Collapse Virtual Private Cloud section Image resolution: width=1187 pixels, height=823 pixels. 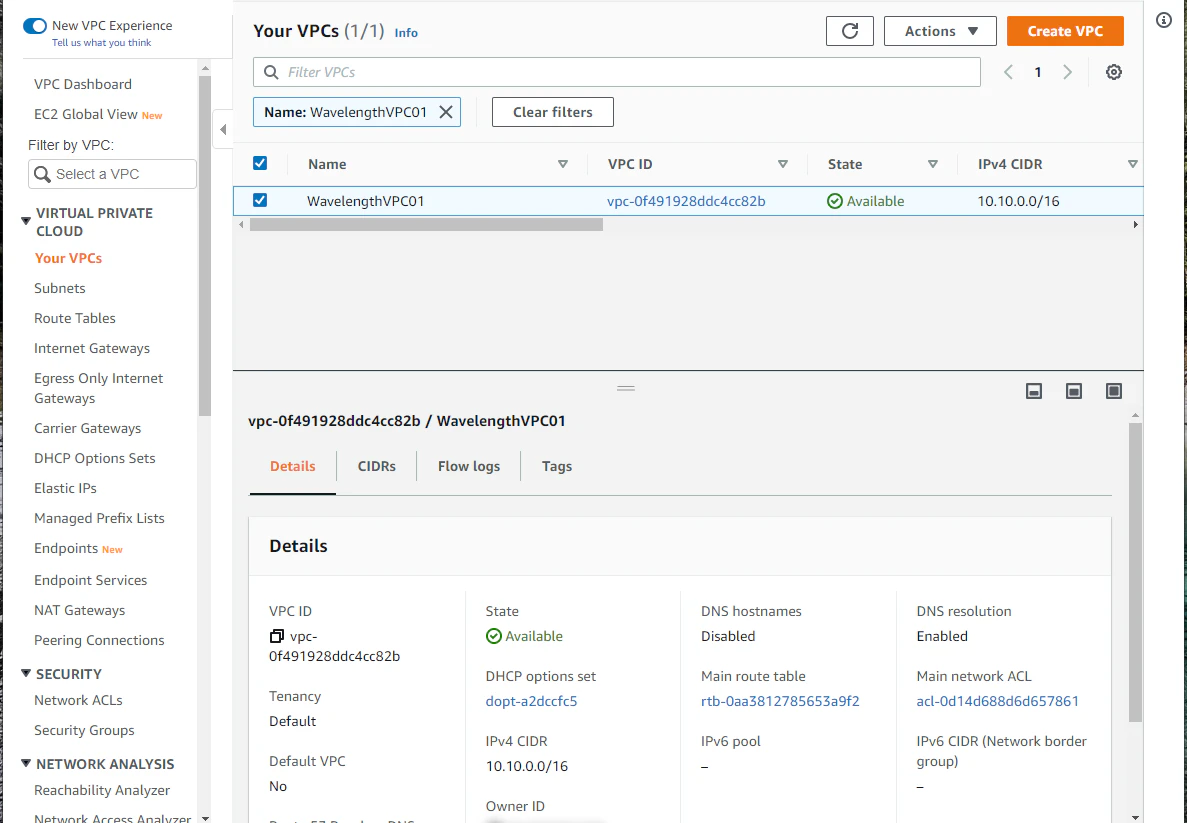pos(26,221)
